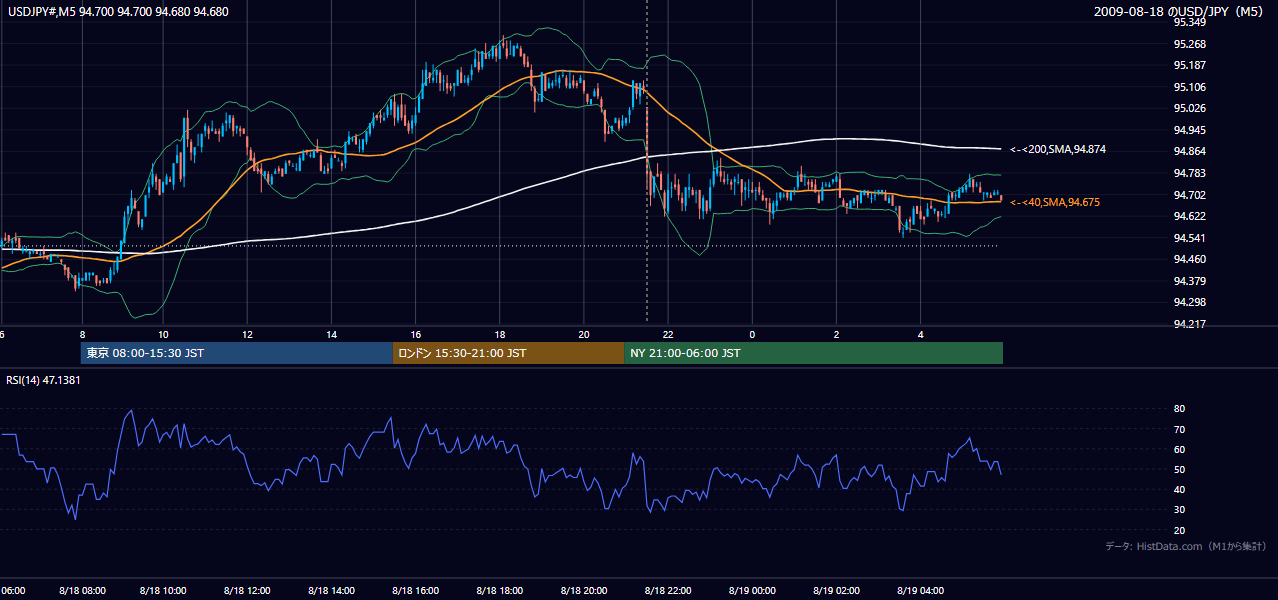
Task: Click the 8/18 20:00 time axis label
Action: (x=585, y=591)
